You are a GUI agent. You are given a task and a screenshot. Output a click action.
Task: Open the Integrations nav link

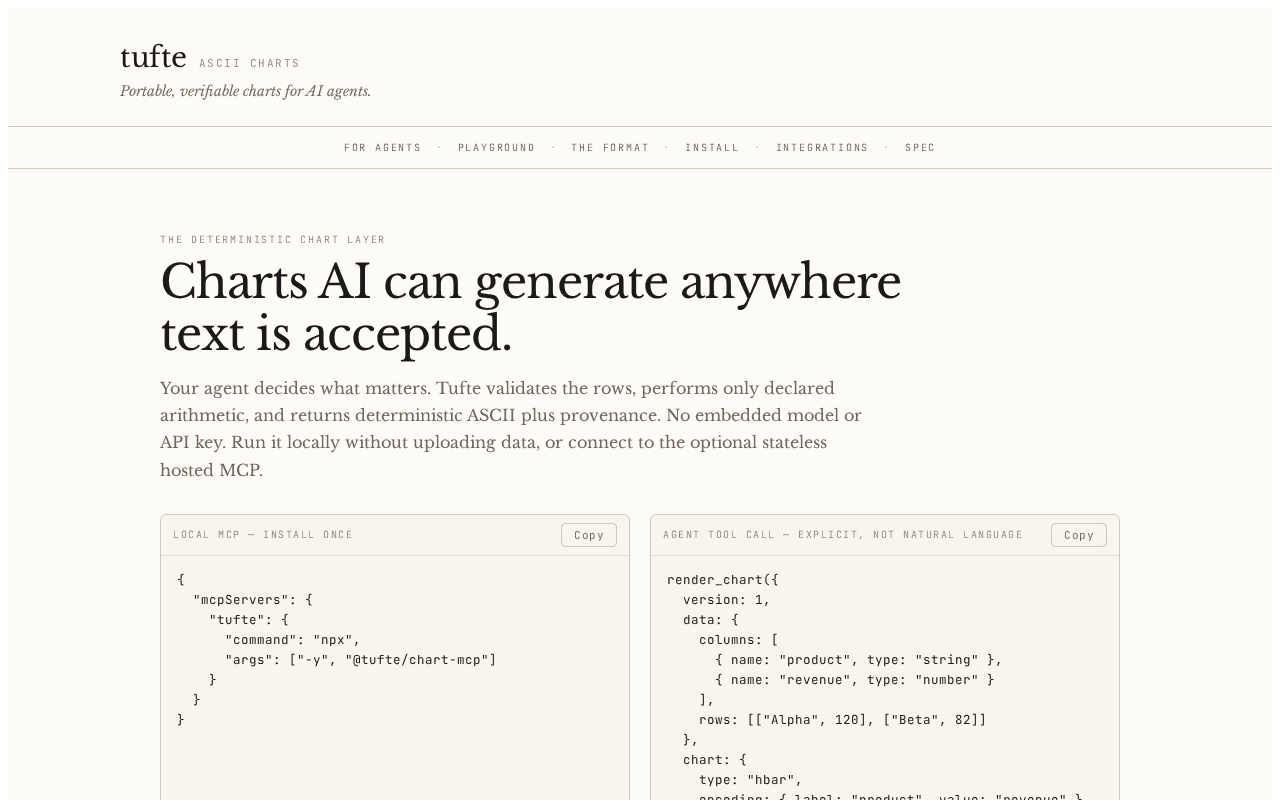(x=822, y=148)
